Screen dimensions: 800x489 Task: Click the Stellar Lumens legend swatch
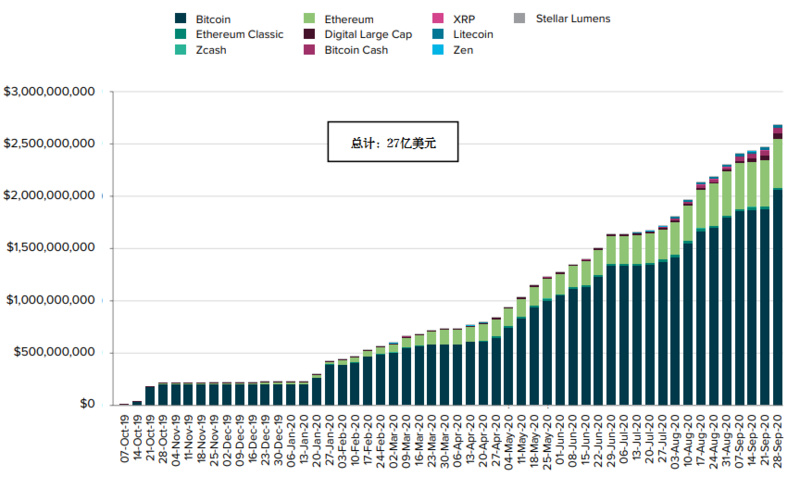click(x=519, y=18)
